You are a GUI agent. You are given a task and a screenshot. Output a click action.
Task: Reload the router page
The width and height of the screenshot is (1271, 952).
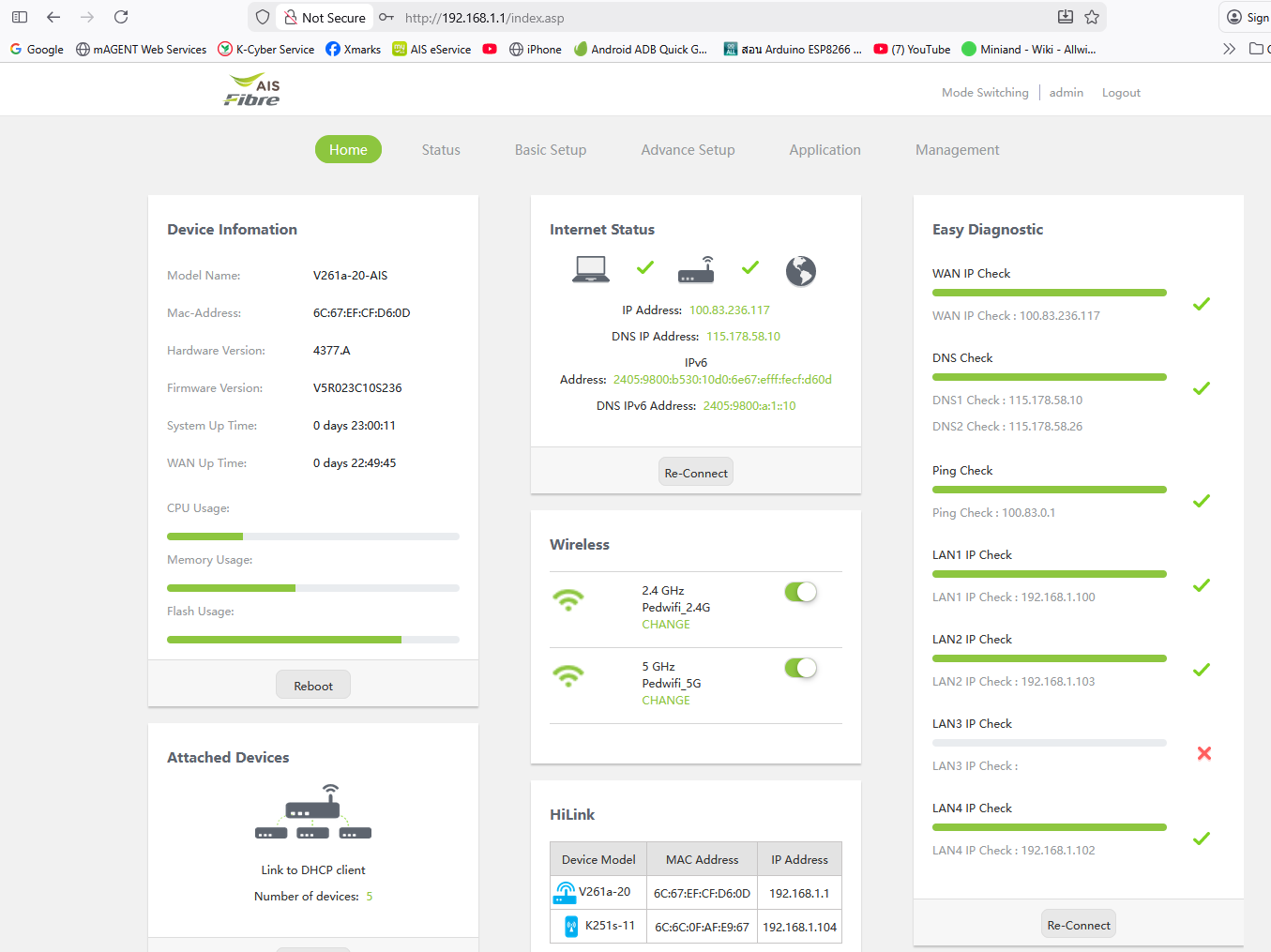pos(121,17)
